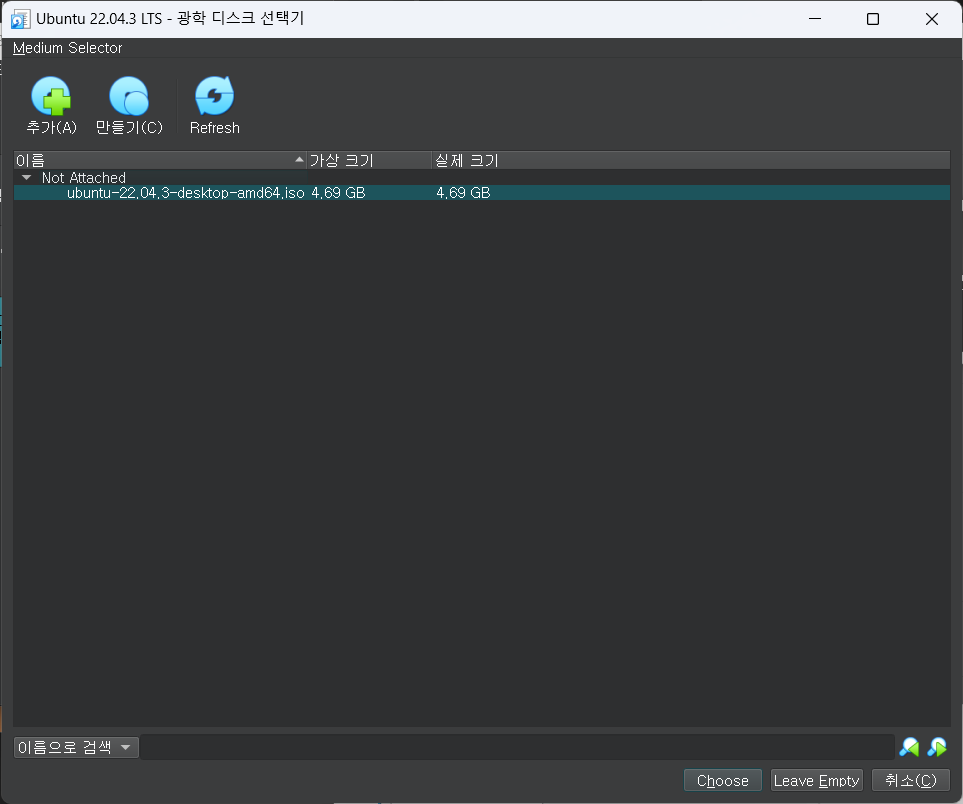Sort by the 가상 크기 column header
The height and width of the screenshot is (804, 963).
(369, 160)
